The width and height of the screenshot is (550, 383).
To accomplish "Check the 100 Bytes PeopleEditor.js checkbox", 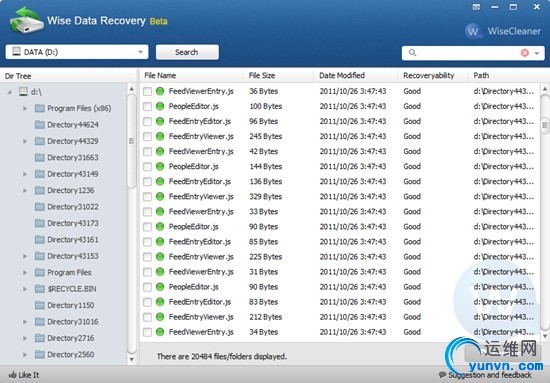I will 147,107.
